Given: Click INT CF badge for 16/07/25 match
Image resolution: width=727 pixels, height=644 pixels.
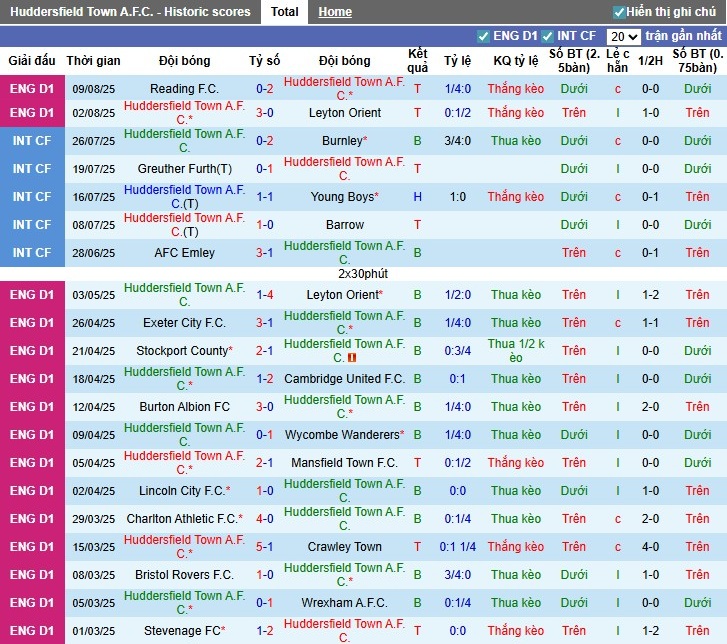Looking at the screenshot, I should coord(31,197).
